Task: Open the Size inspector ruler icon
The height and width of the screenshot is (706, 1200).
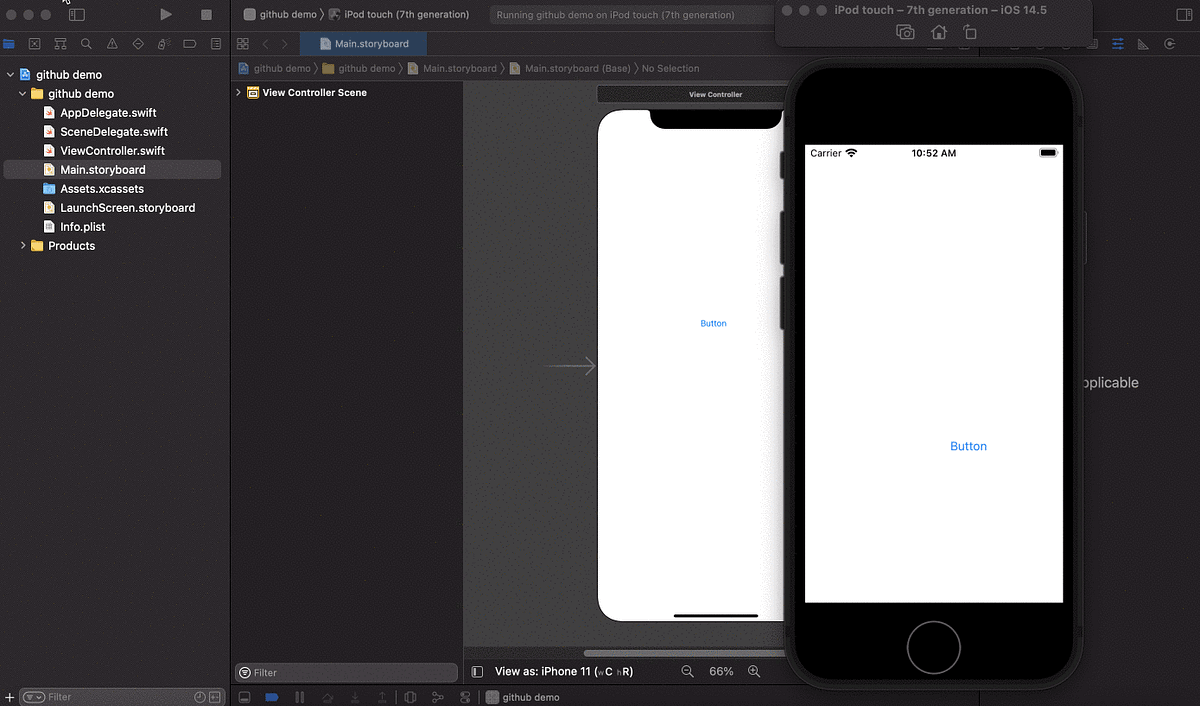Action: [x=1144, y=44]
